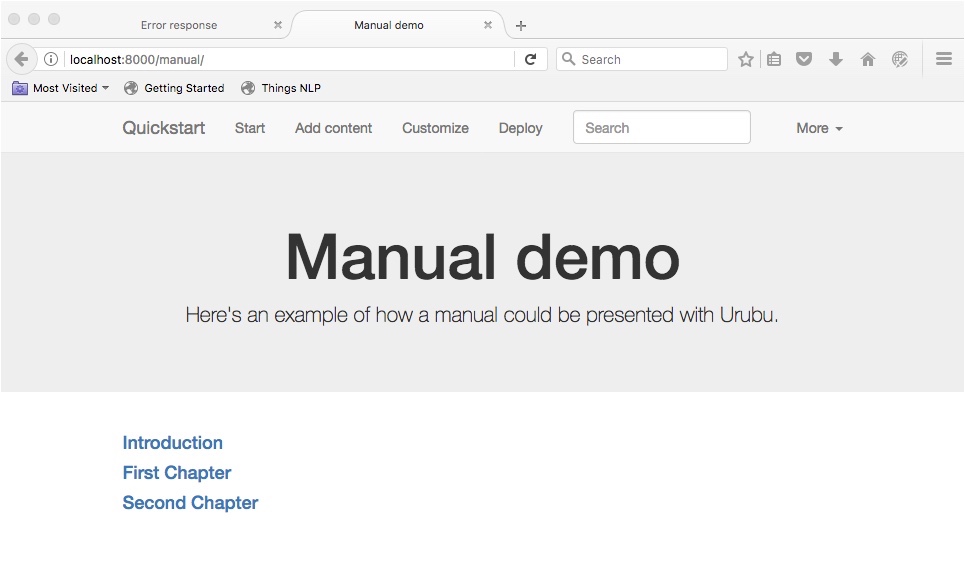Click the Manual demo page heading

pyautogui.click(x=482, y=257)
